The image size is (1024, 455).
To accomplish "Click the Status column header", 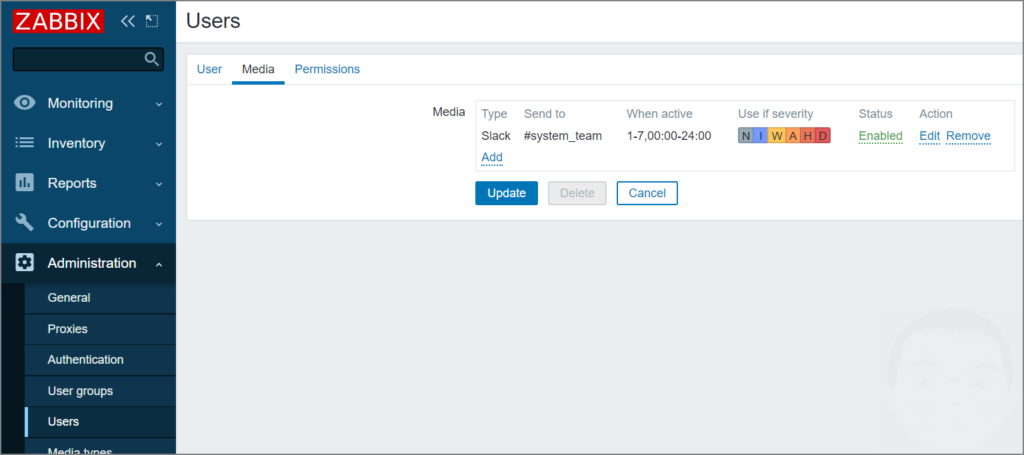I will point(875,114).
